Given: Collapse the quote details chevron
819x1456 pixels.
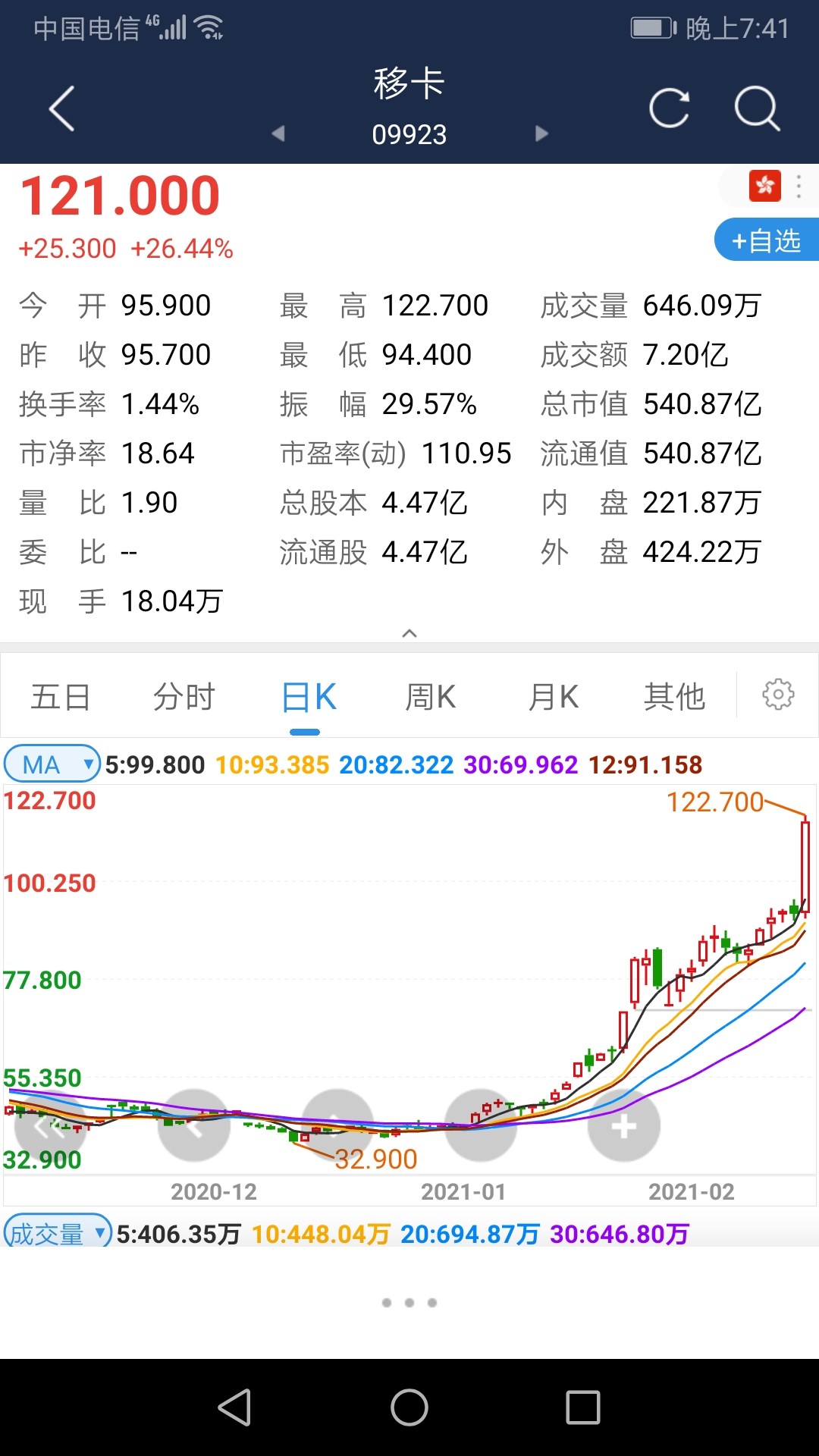Looking at the screenshot, I should tap(409, 633).
